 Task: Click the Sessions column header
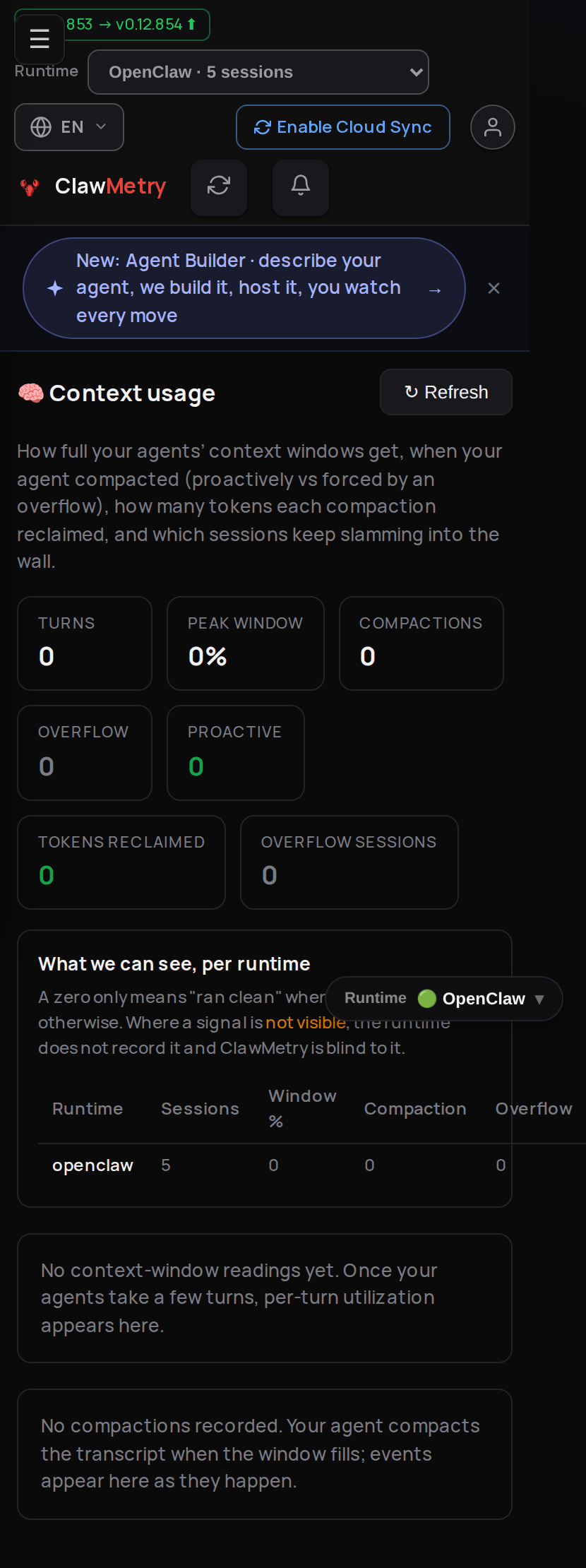coord(200,1109)
